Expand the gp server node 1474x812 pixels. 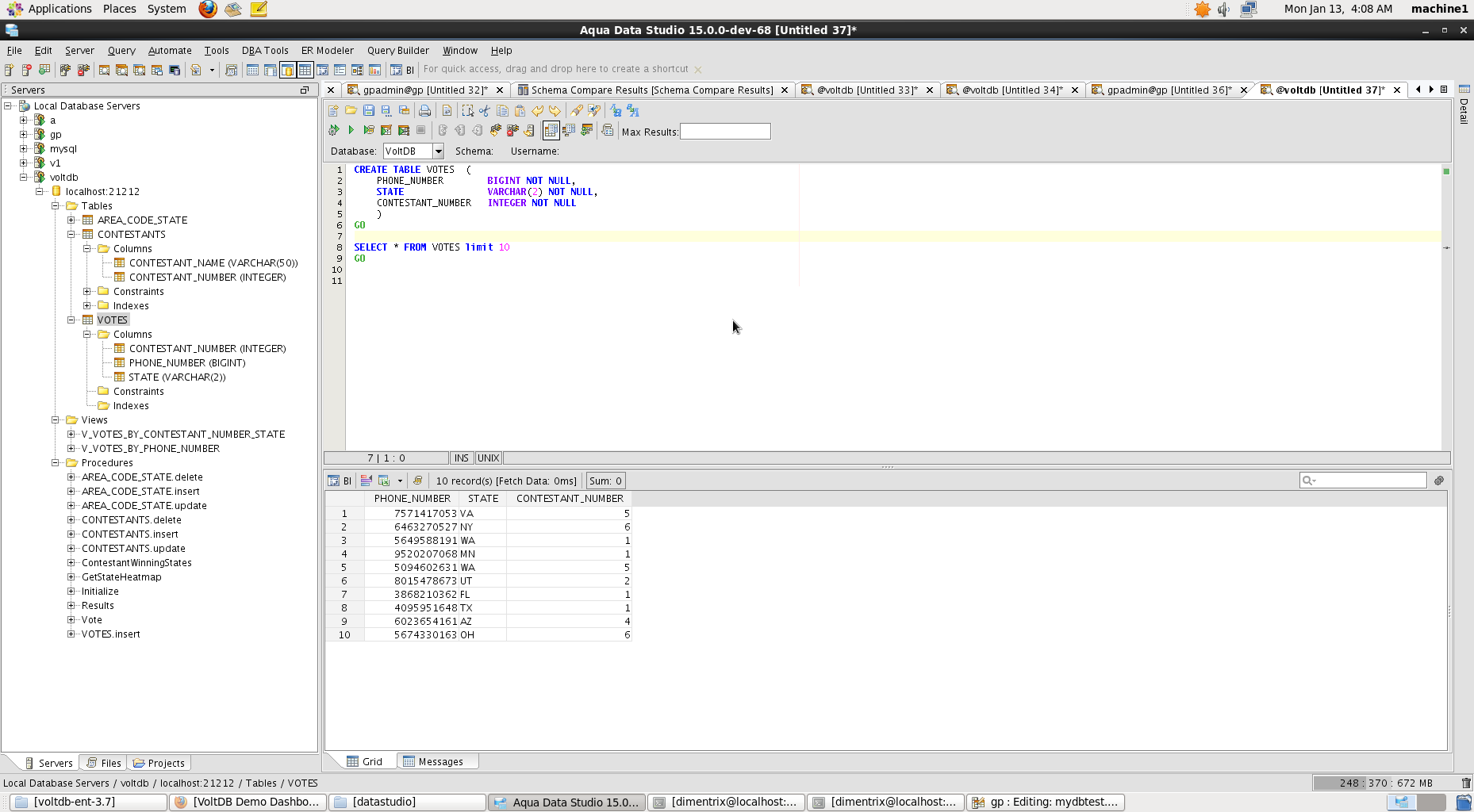(x=24, y=135)
